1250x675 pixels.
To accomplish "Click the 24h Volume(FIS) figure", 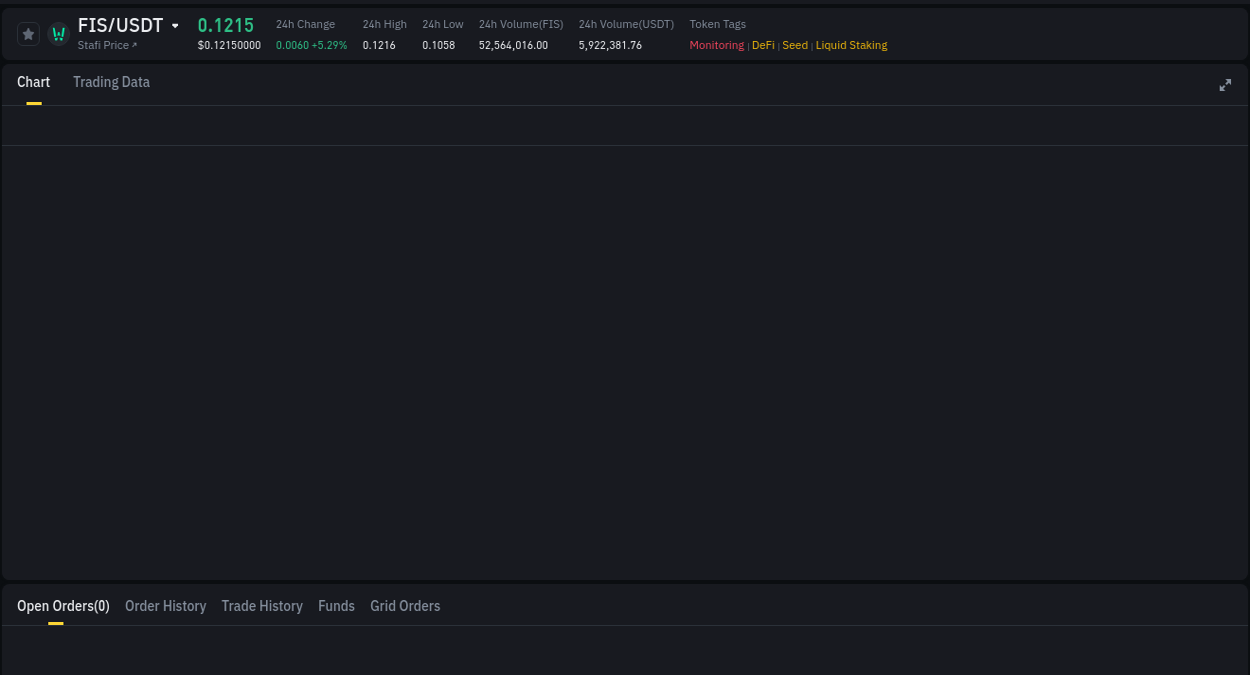I will pyautogui.click(x=513, y=45).
